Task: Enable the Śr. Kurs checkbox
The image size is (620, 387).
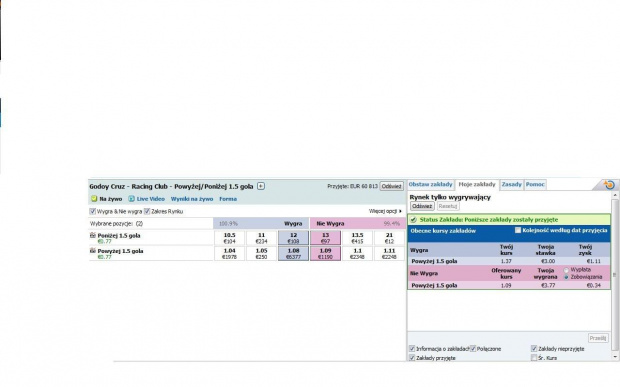Action: pyautogui.click(x=534, y=358)
